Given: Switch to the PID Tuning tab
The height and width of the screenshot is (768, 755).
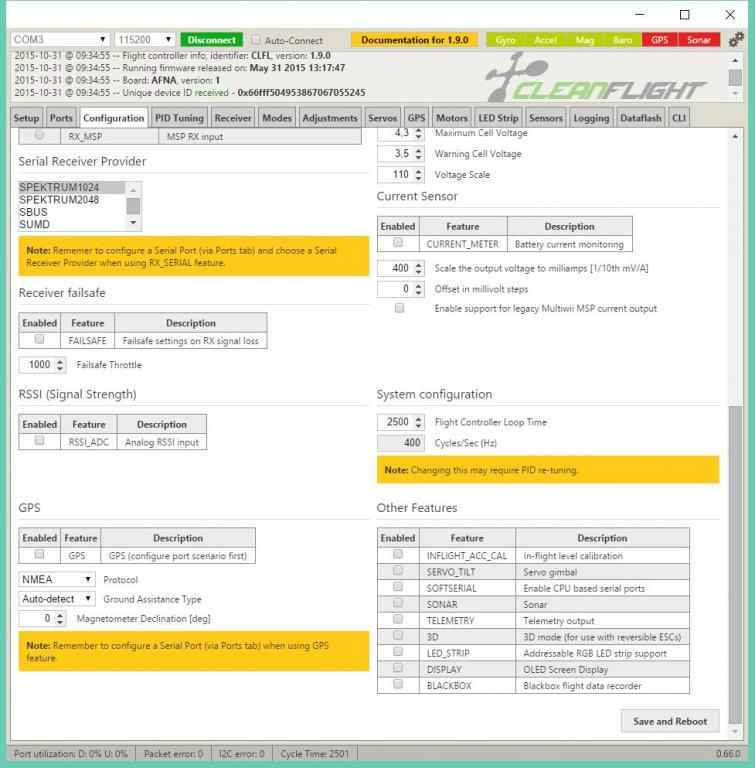Looking at the screenshot, I should pos(179,118).
